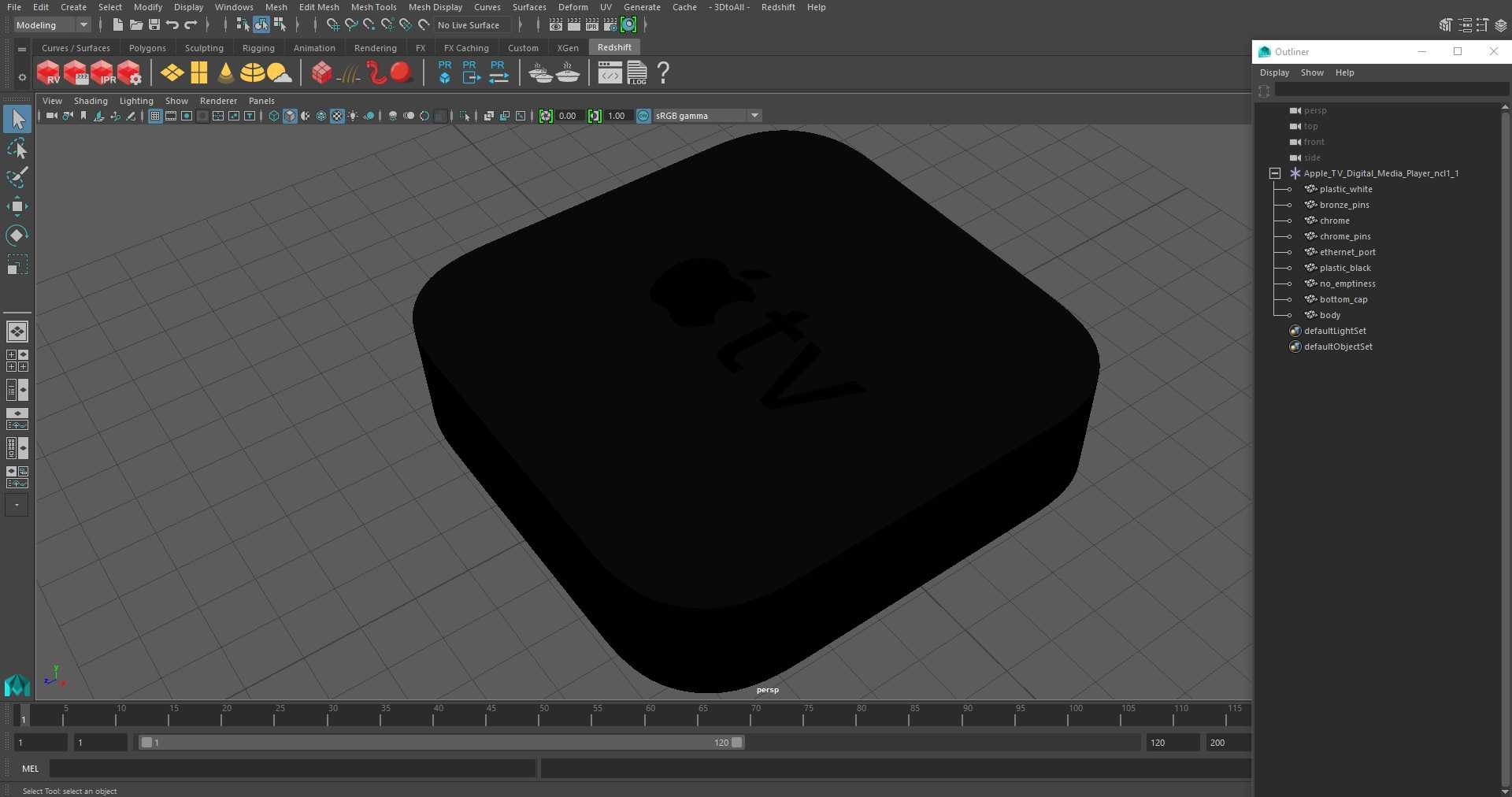Viewport: 1512px width, 797px height.
Task: Collapse Apple_TV_Digital_Media_Player_ncl1_1 group in Outliner
Action: pos(1275,173)
